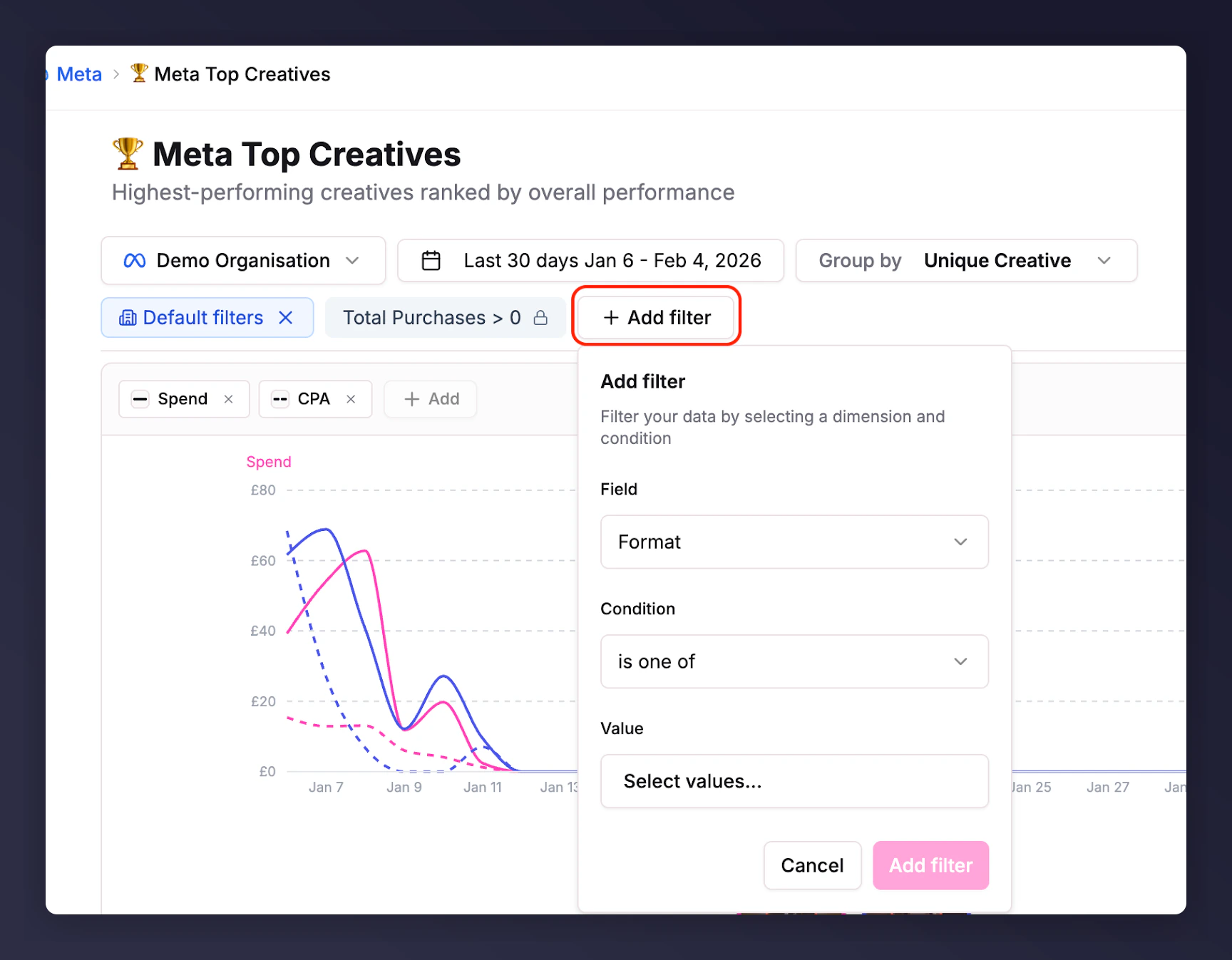Image resolution: width=1232 pixels, height=960 pixels.
Task: Click the Select values... input field
Action: 794,781
